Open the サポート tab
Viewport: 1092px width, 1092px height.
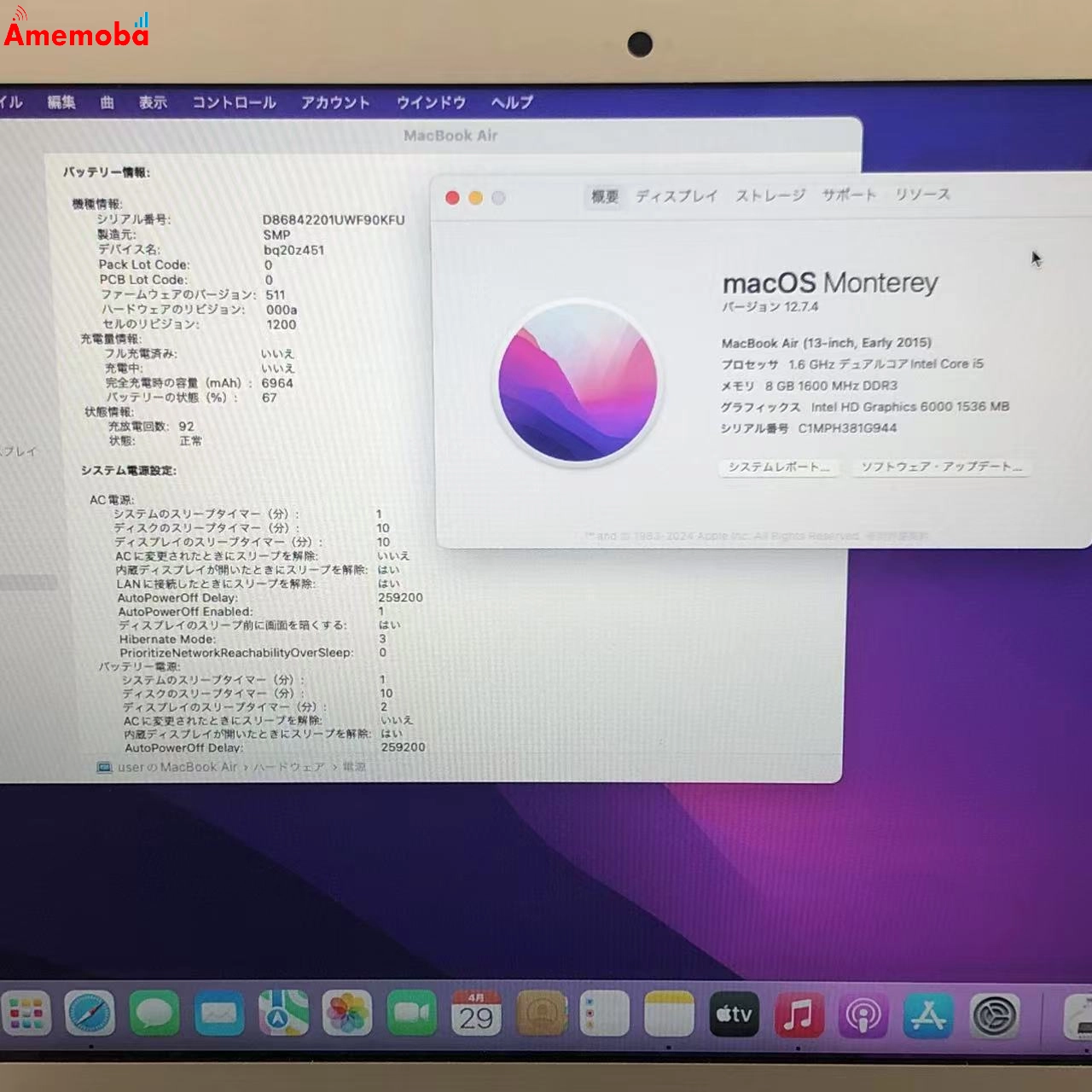849,195
